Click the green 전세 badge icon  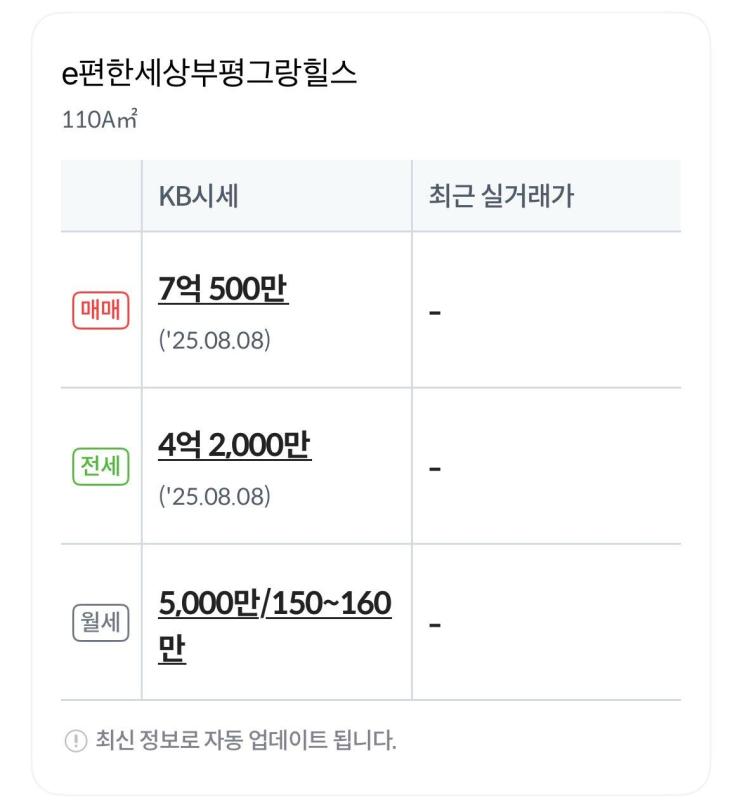click(x=101, y=466)
